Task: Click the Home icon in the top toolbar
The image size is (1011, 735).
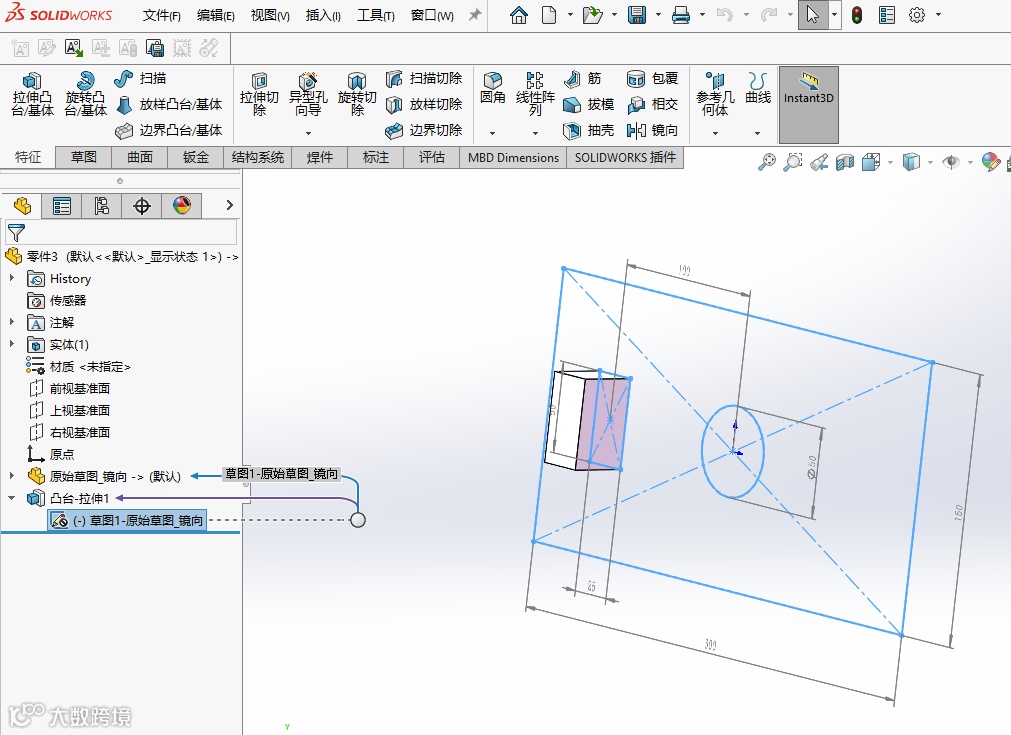Action: pos(518,15)
